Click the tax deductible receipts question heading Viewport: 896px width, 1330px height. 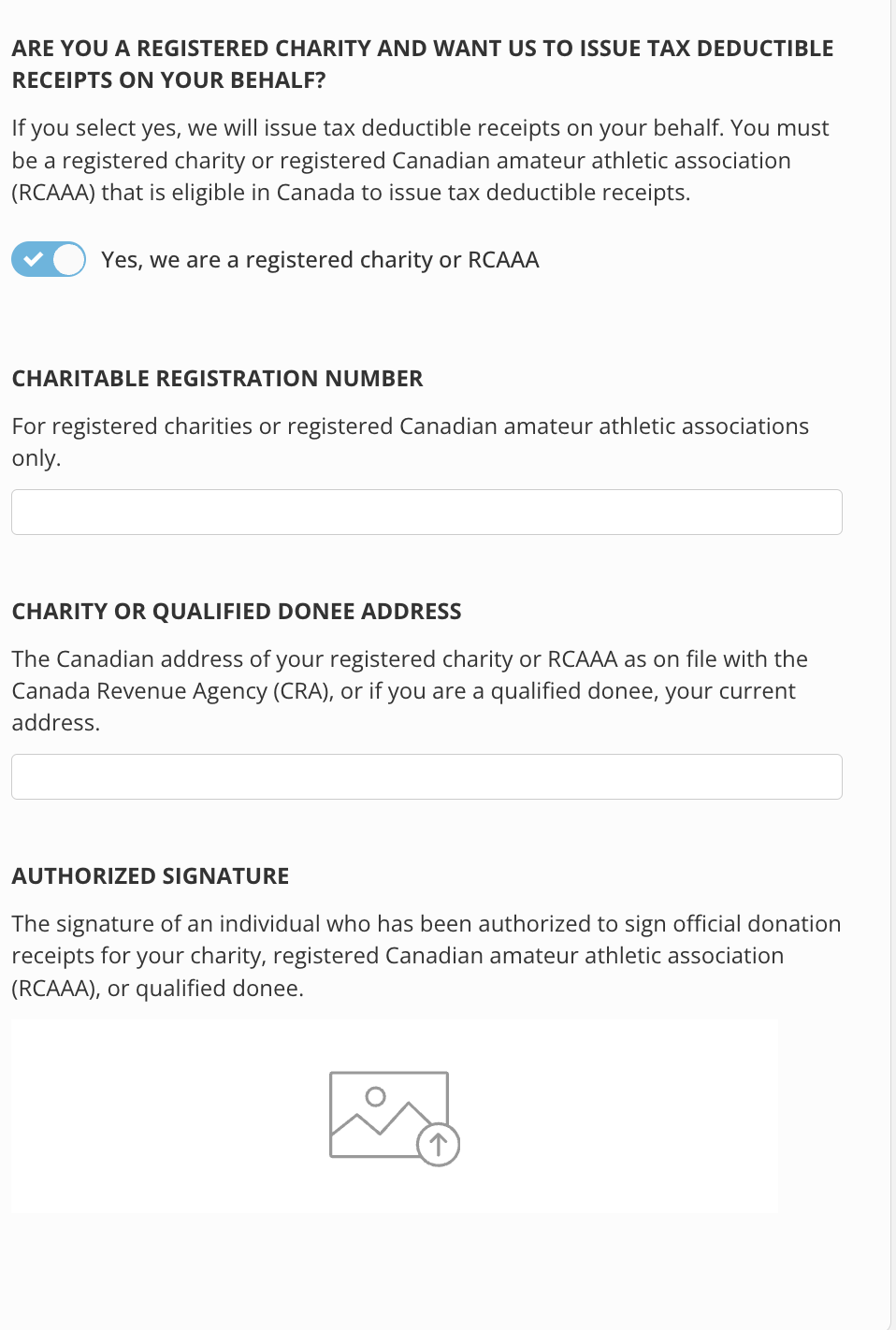pos(423,64)
